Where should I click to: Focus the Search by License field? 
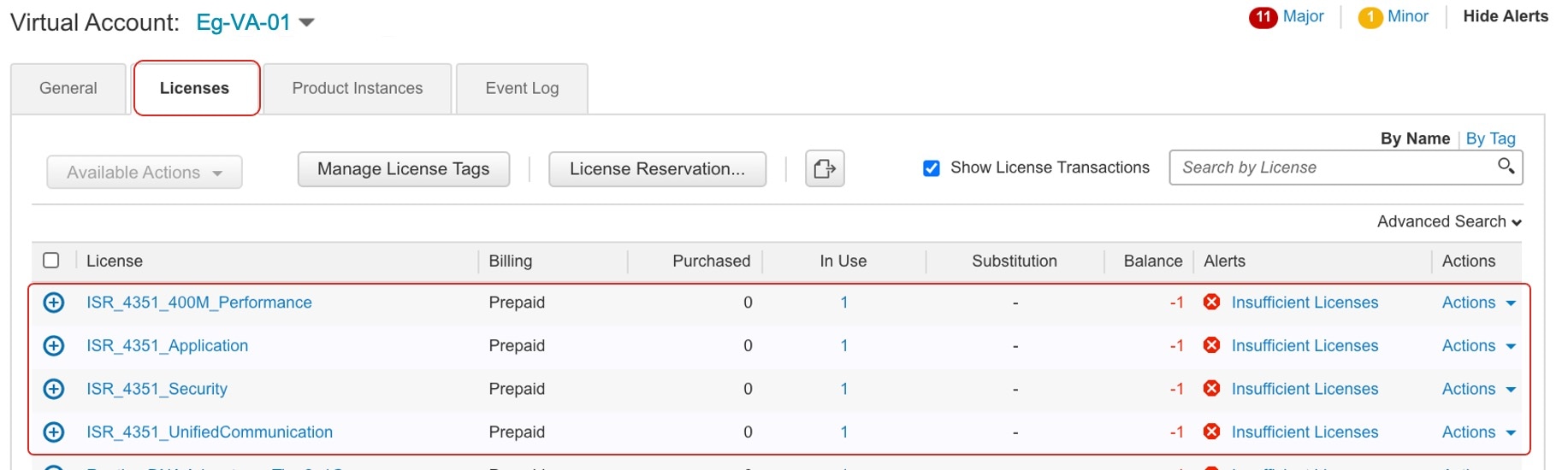(1346, 167)
